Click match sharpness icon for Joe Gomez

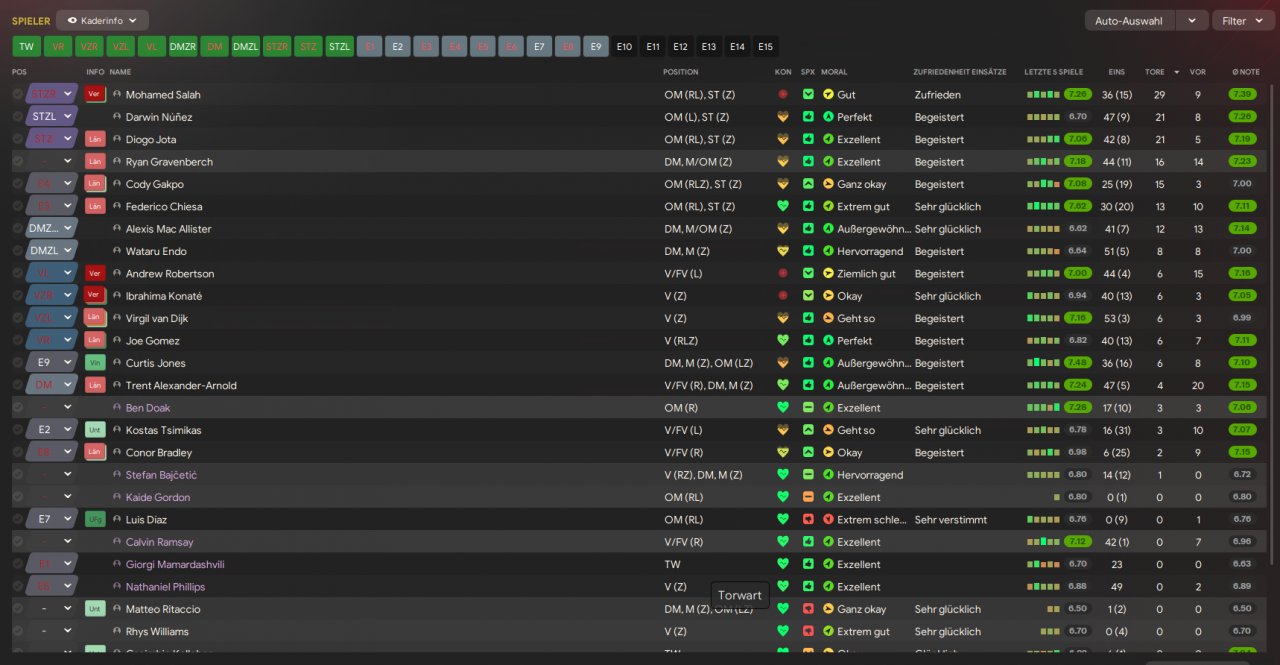808,340
